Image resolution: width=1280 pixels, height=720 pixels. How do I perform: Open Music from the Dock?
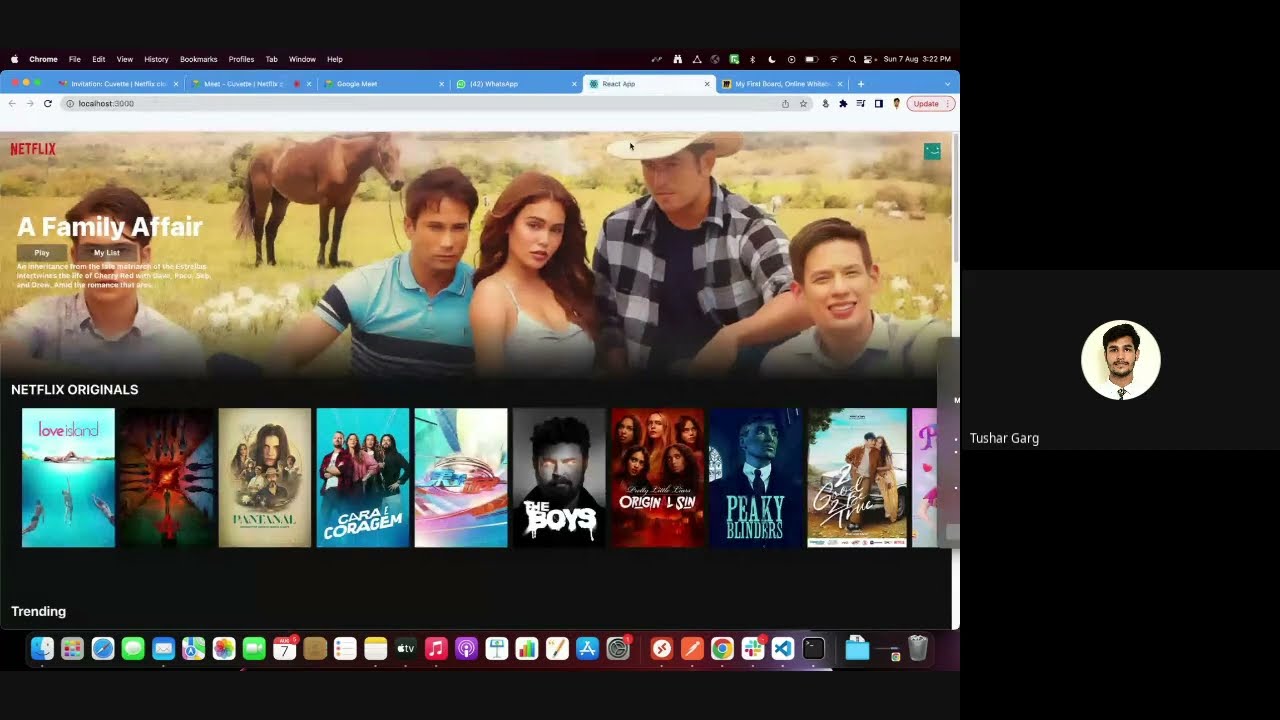point(436,649)
